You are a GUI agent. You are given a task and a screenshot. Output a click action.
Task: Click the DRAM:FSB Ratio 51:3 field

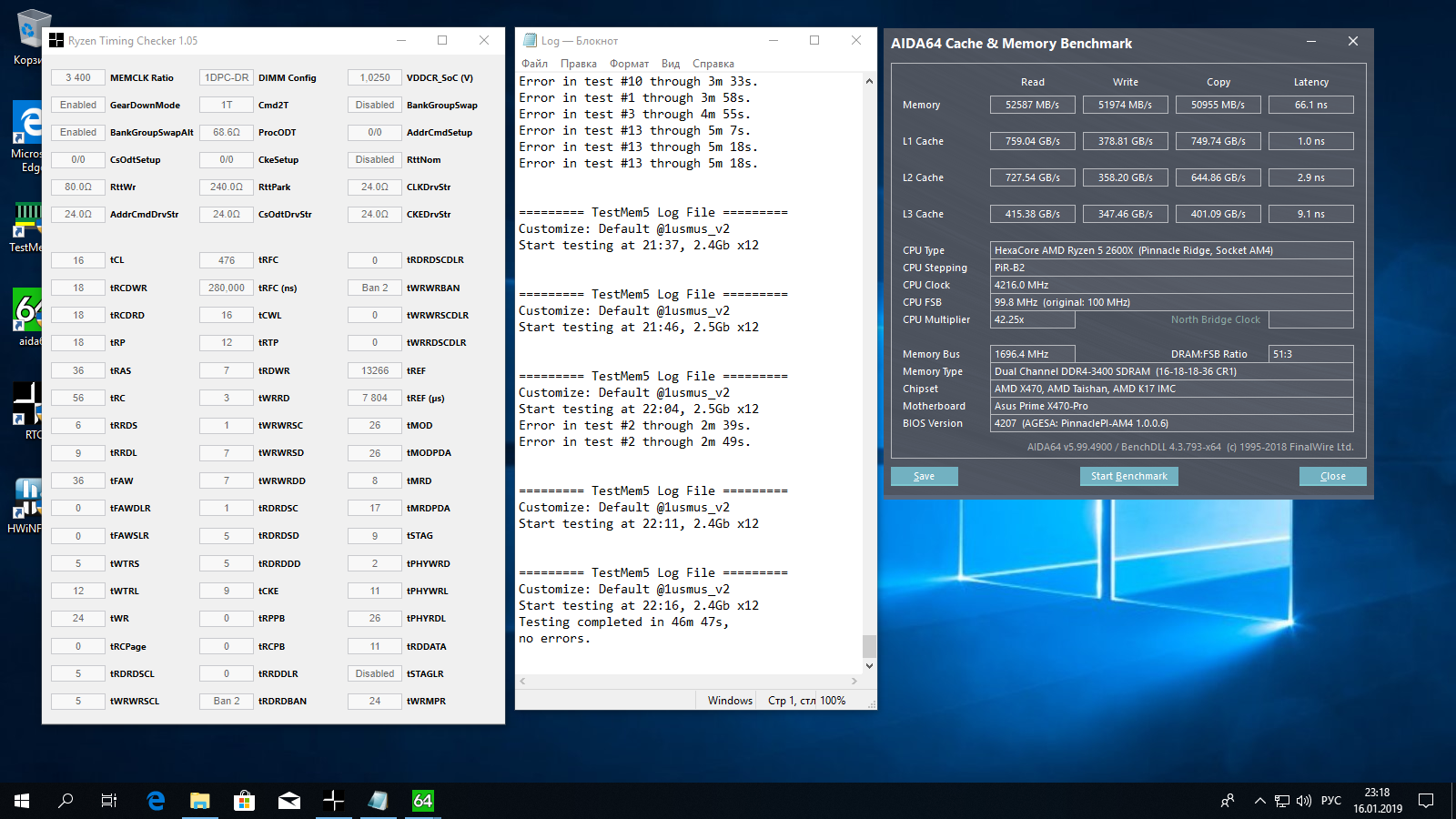(x=1311, y=354)
